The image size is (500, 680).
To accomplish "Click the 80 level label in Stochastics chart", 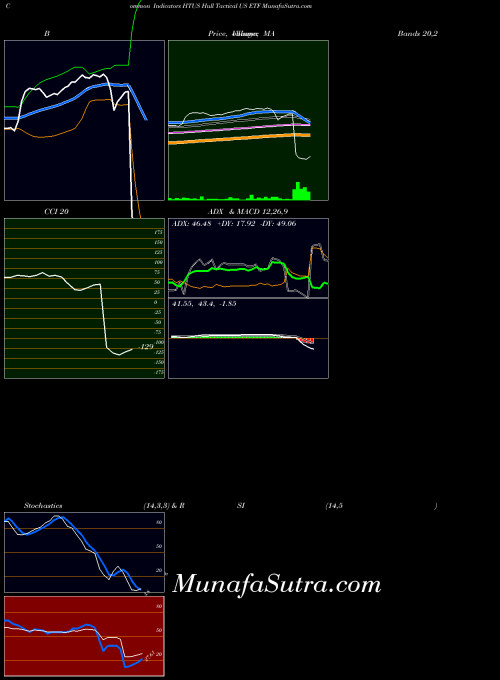I will pyautogui.click(x=159, y=523).
